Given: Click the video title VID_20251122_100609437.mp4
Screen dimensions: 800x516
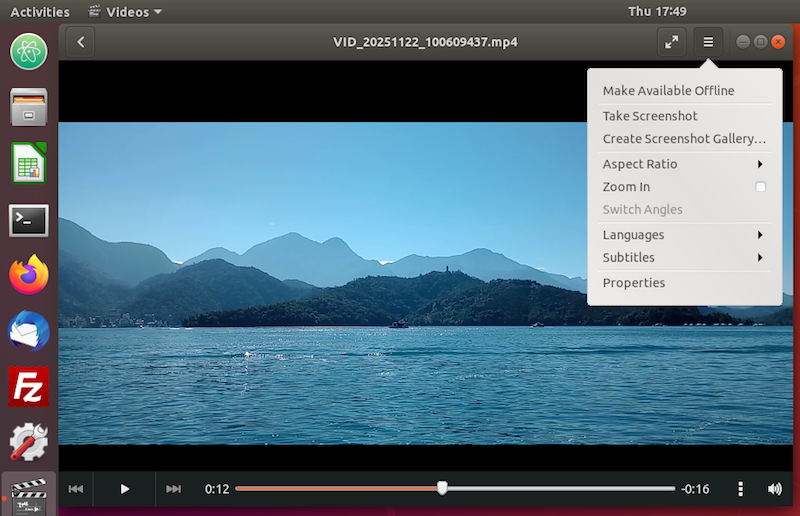Looking at the screenshot, I should click(x=426, y=42).
